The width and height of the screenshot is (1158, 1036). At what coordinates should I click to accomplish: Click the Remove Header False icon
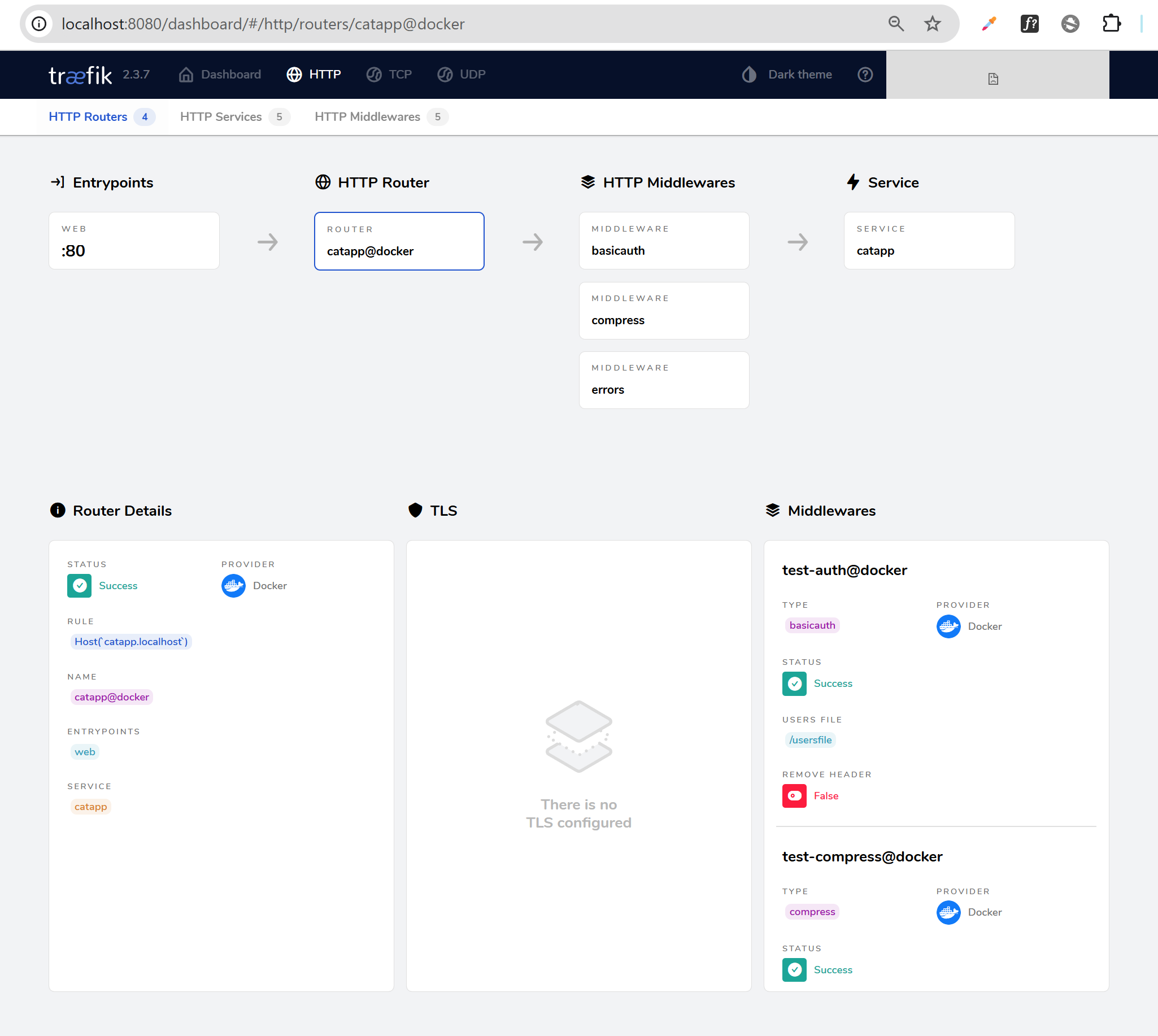coord(794,796)
